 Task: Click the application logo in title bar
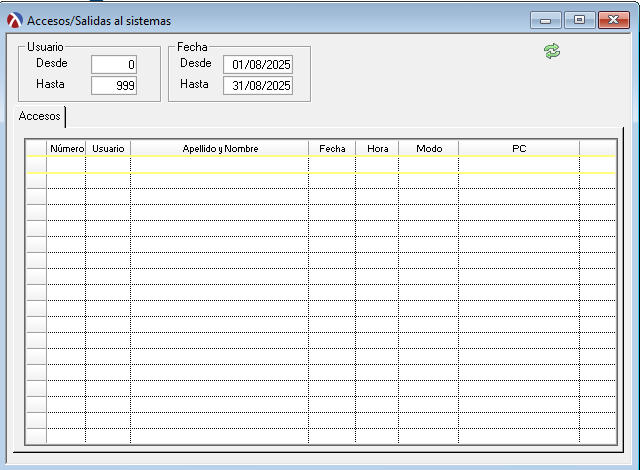pos(15,20)
